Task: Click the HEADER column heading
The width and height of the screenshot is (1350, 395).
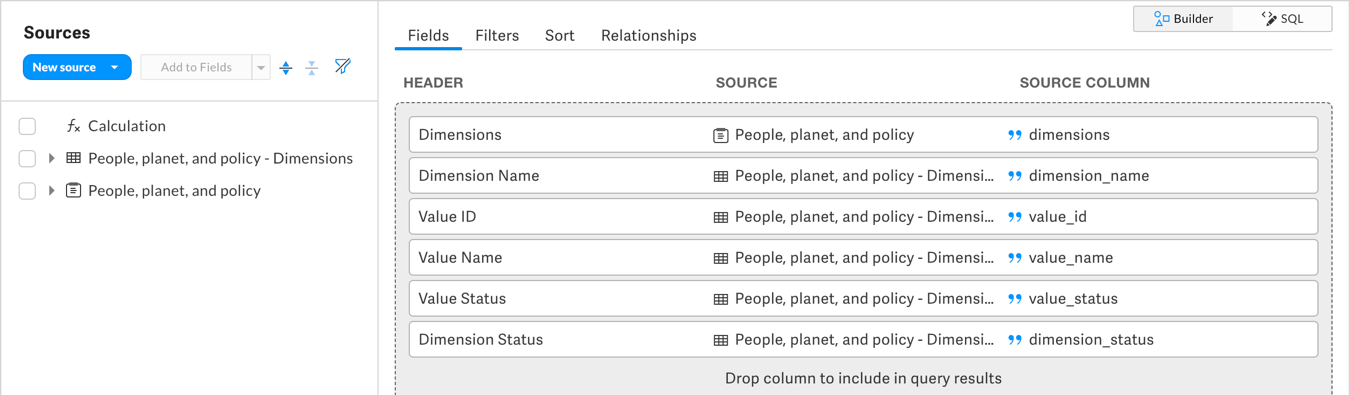Action: click(x=433, y=83)
